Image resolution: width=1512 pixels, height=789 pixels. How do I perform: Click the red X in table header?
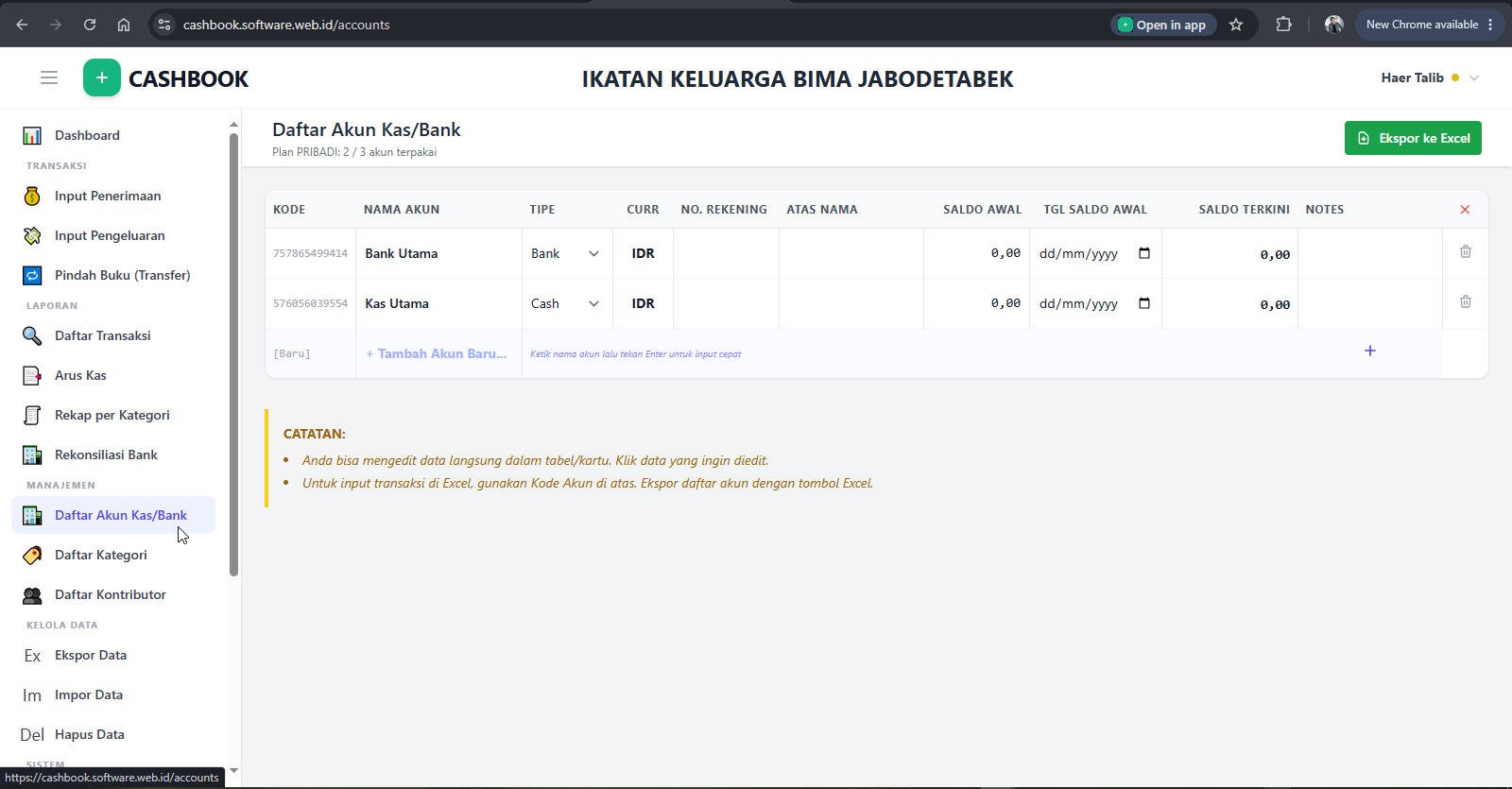1465,209
